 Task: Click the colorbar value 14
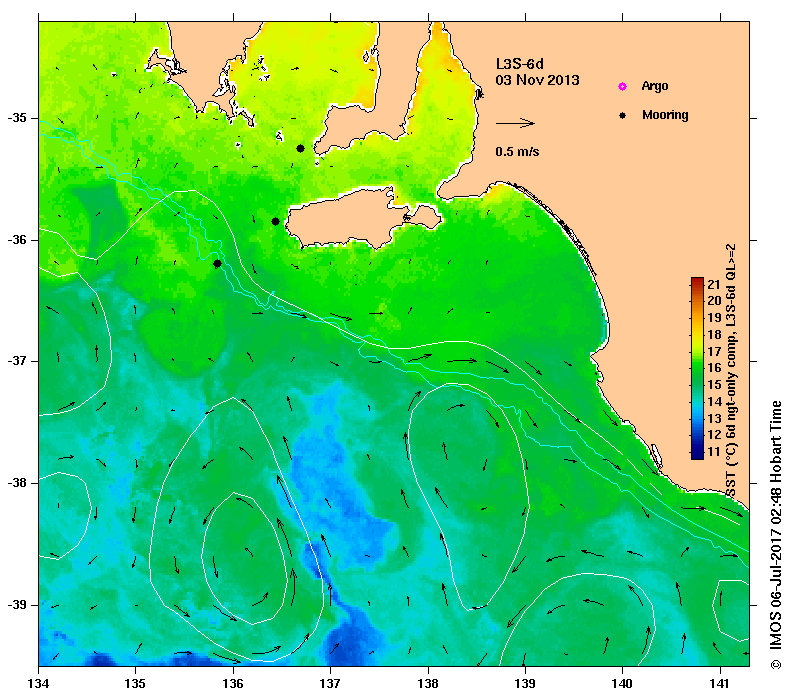point(714,402)
